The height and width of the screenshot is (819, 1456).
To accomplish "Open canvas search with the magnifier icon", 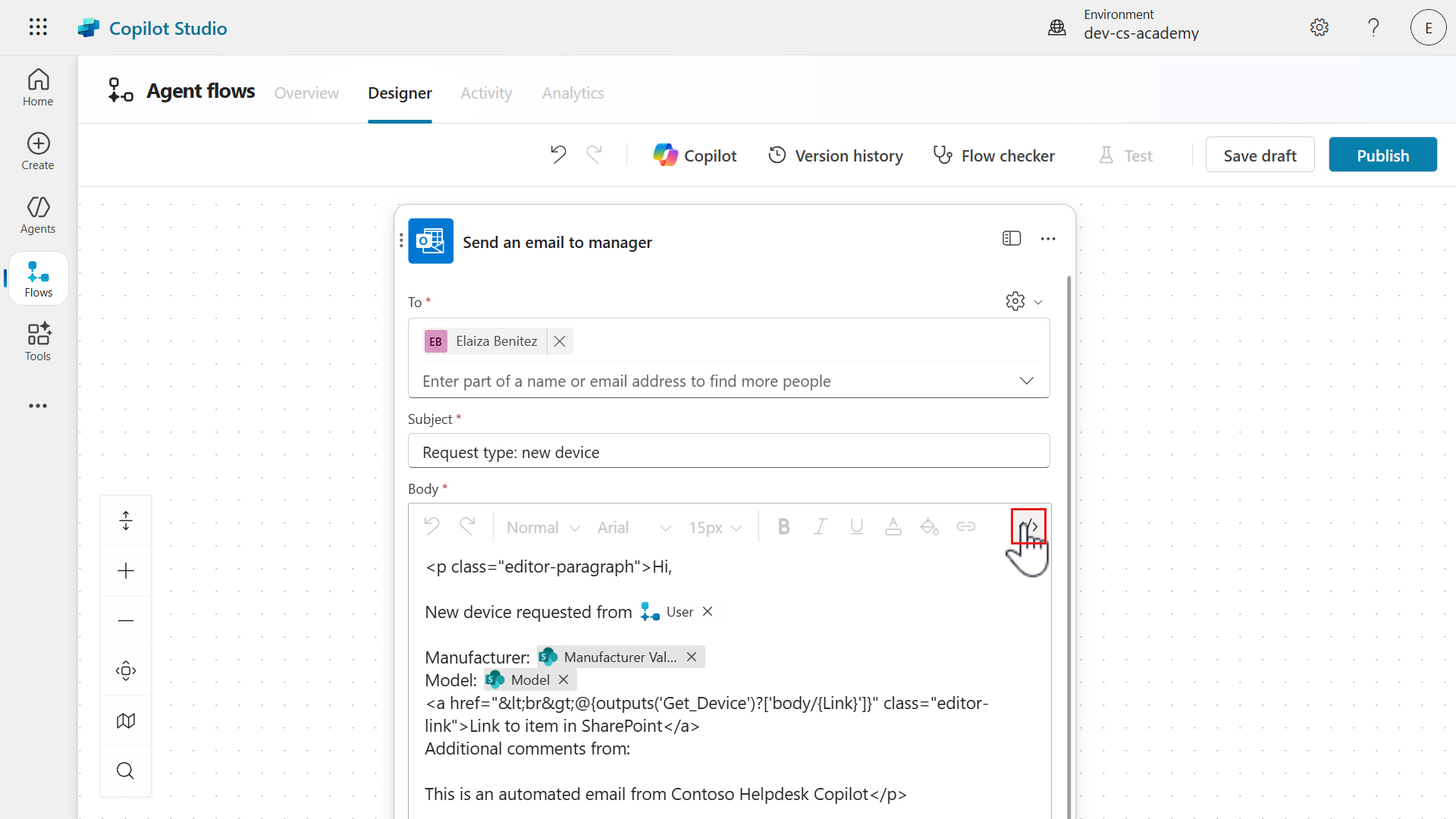I will tap(125, 770).
